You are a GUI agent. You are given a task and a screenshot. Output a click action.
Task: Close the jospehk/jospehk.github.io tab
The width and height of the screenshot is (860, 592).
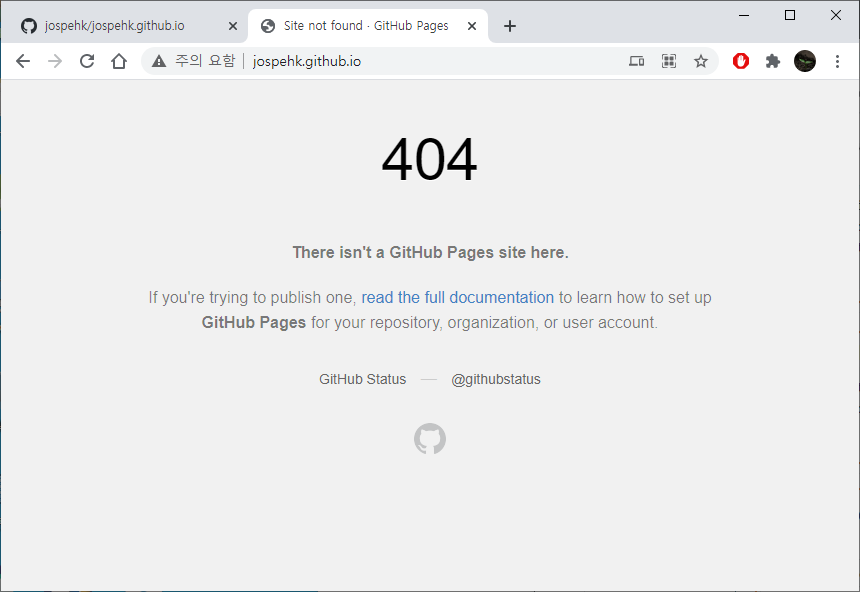click(233, 26)
